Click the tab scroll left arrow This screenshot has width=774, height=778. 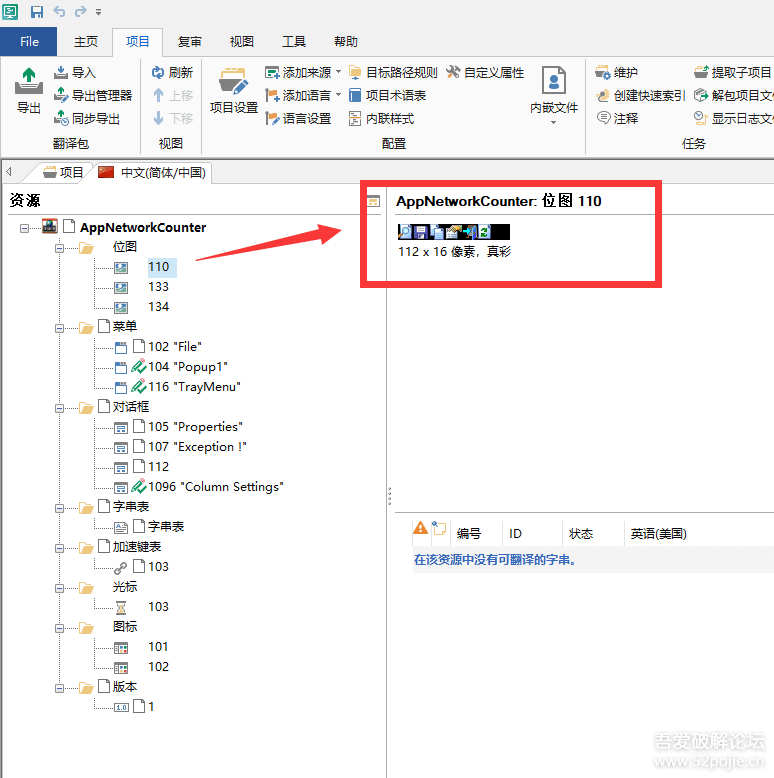click(9, 172)
